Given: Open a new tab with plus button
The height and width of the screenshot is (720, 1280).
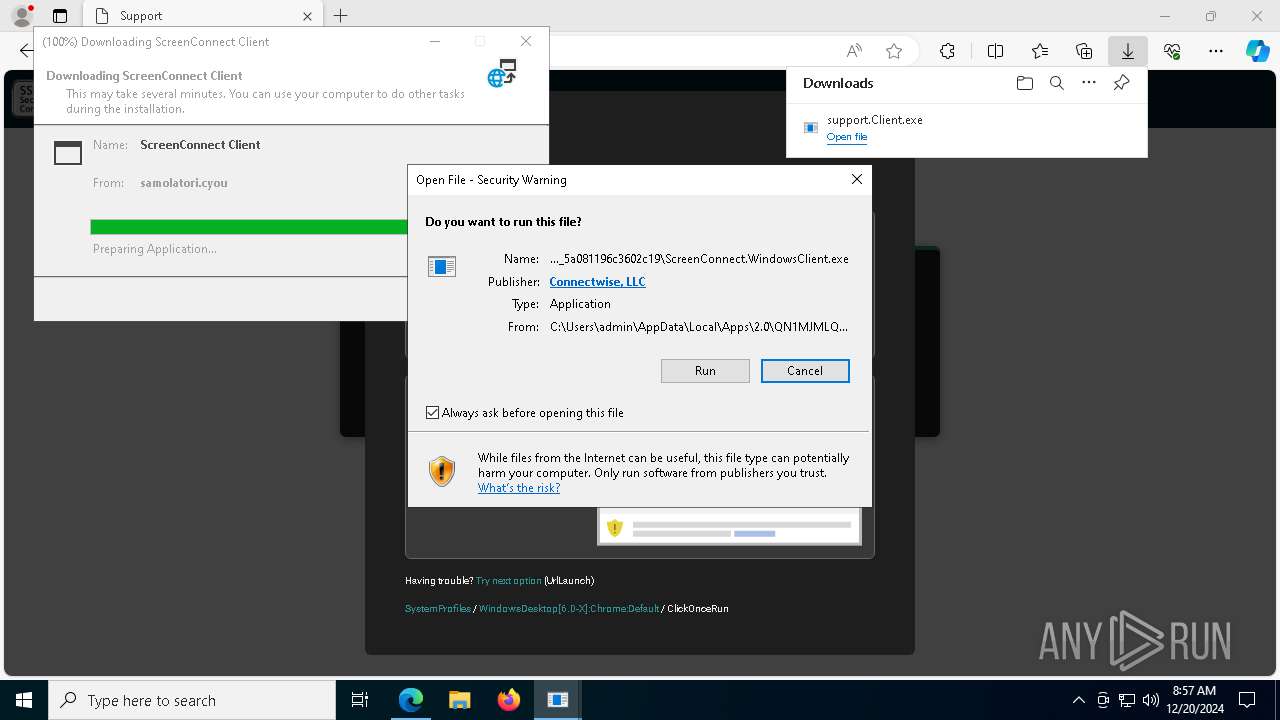Looking at the screenshot, I should [x=341, y=16].
